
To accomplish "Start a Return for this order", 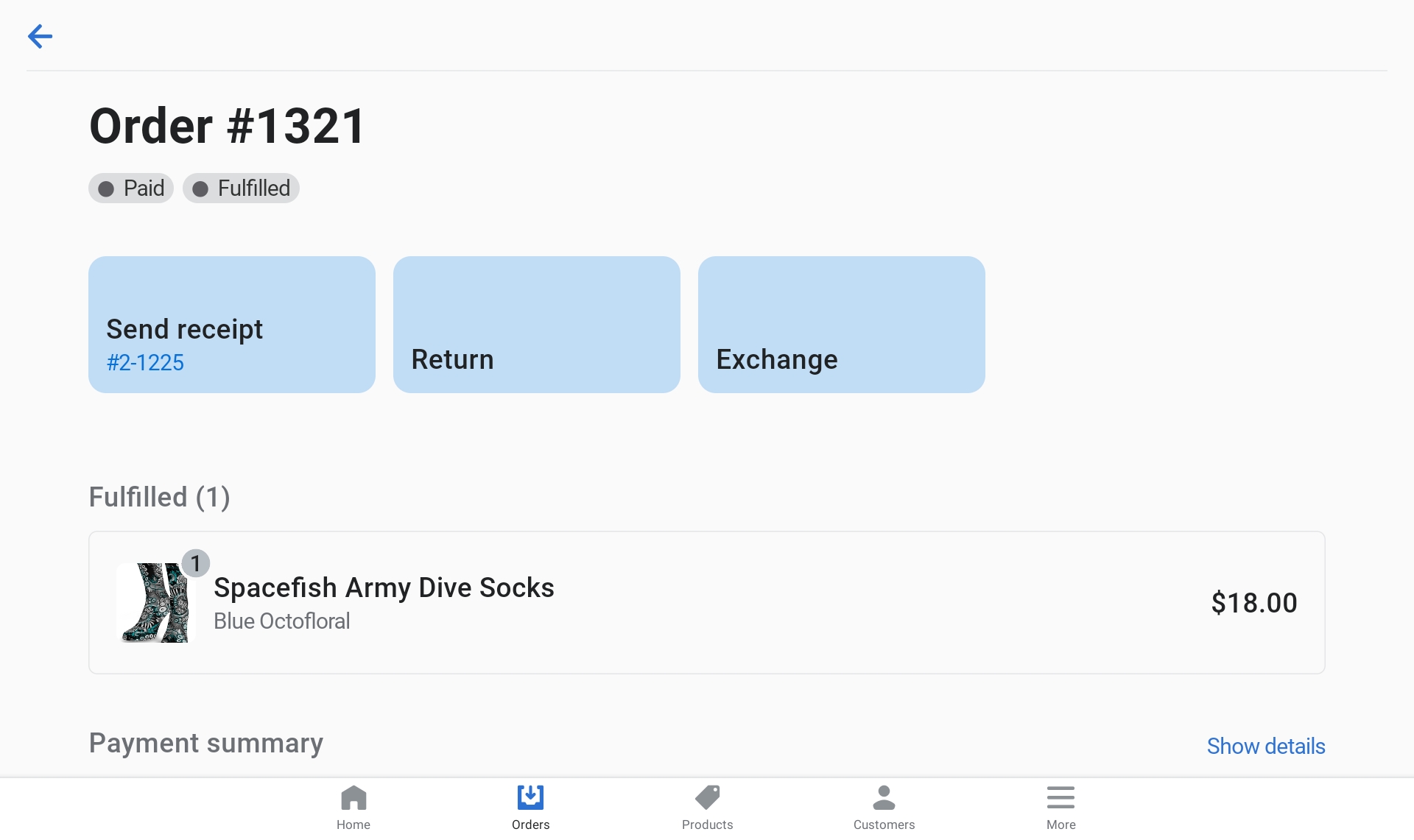I will point(536,324).
